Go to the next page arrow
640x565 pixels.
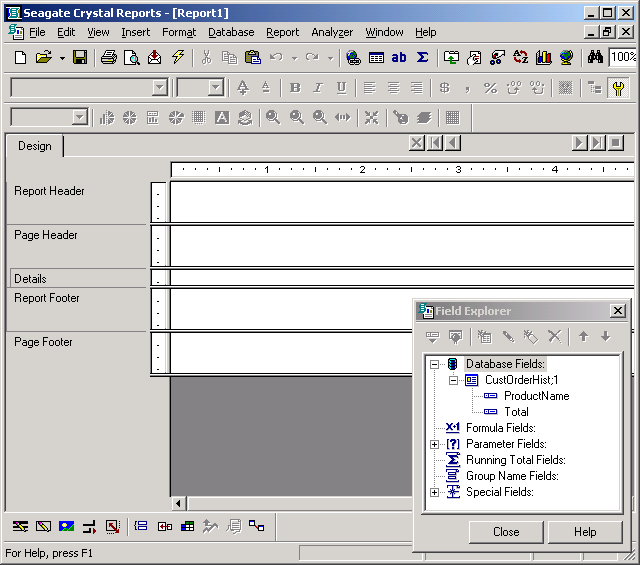(579, 143)
